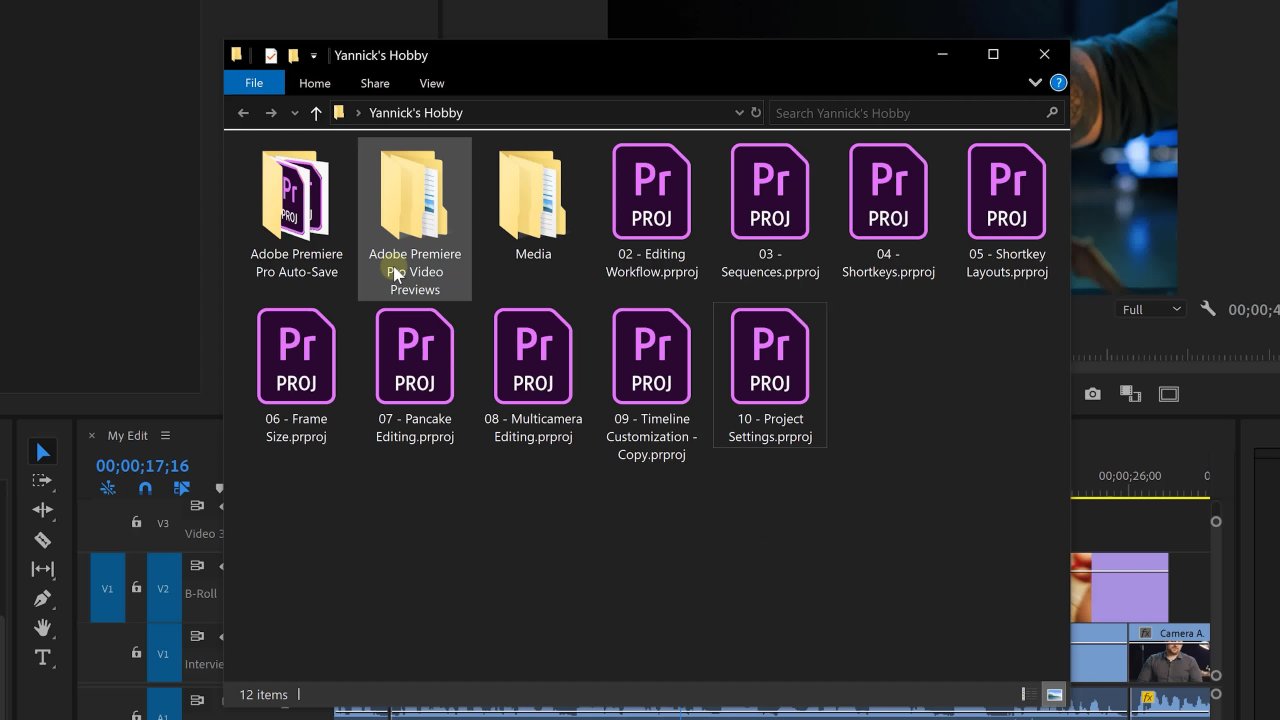Image resolution: width=1280 pixels, height=720 pixels.
Task: Select the Type tool
Action: (x=42, y=658)
